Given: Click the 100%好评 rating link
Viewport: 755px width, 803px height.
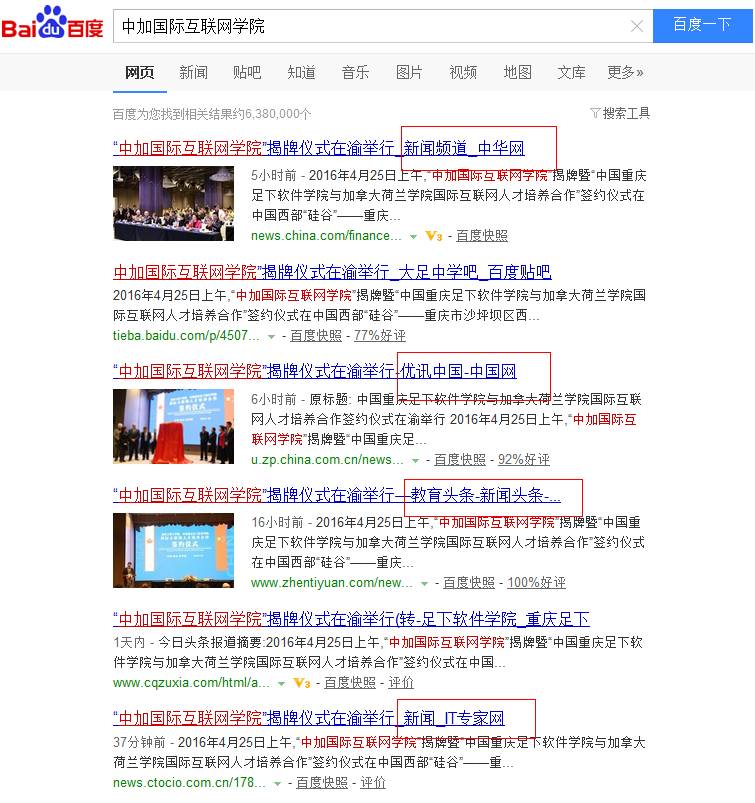Looking at the screenshot, I should coord(536,583).
